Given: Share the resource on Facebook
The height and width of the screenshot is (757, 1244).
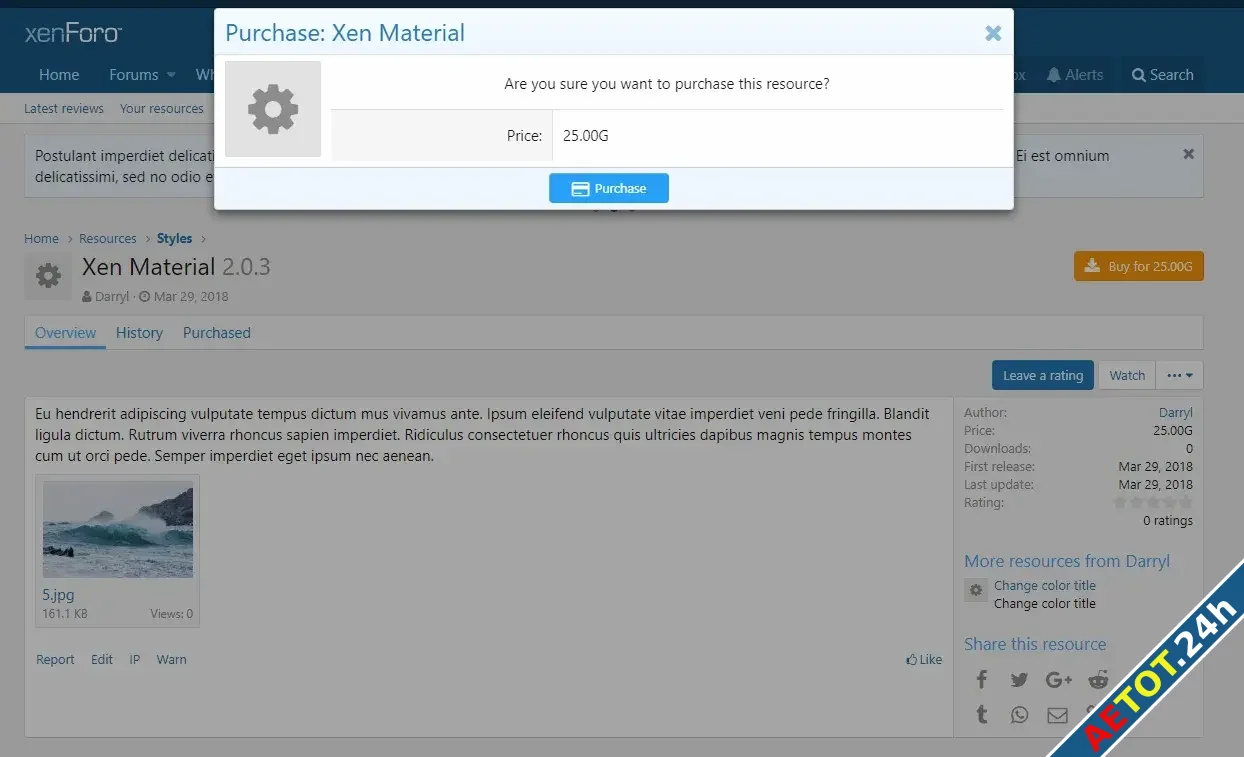Looking at the screenshot, I should pyautogui.click(x=981, y=679).
